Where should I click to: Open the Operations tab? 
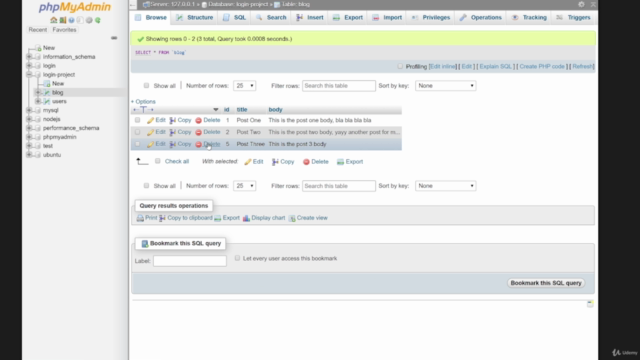point(481,18)
